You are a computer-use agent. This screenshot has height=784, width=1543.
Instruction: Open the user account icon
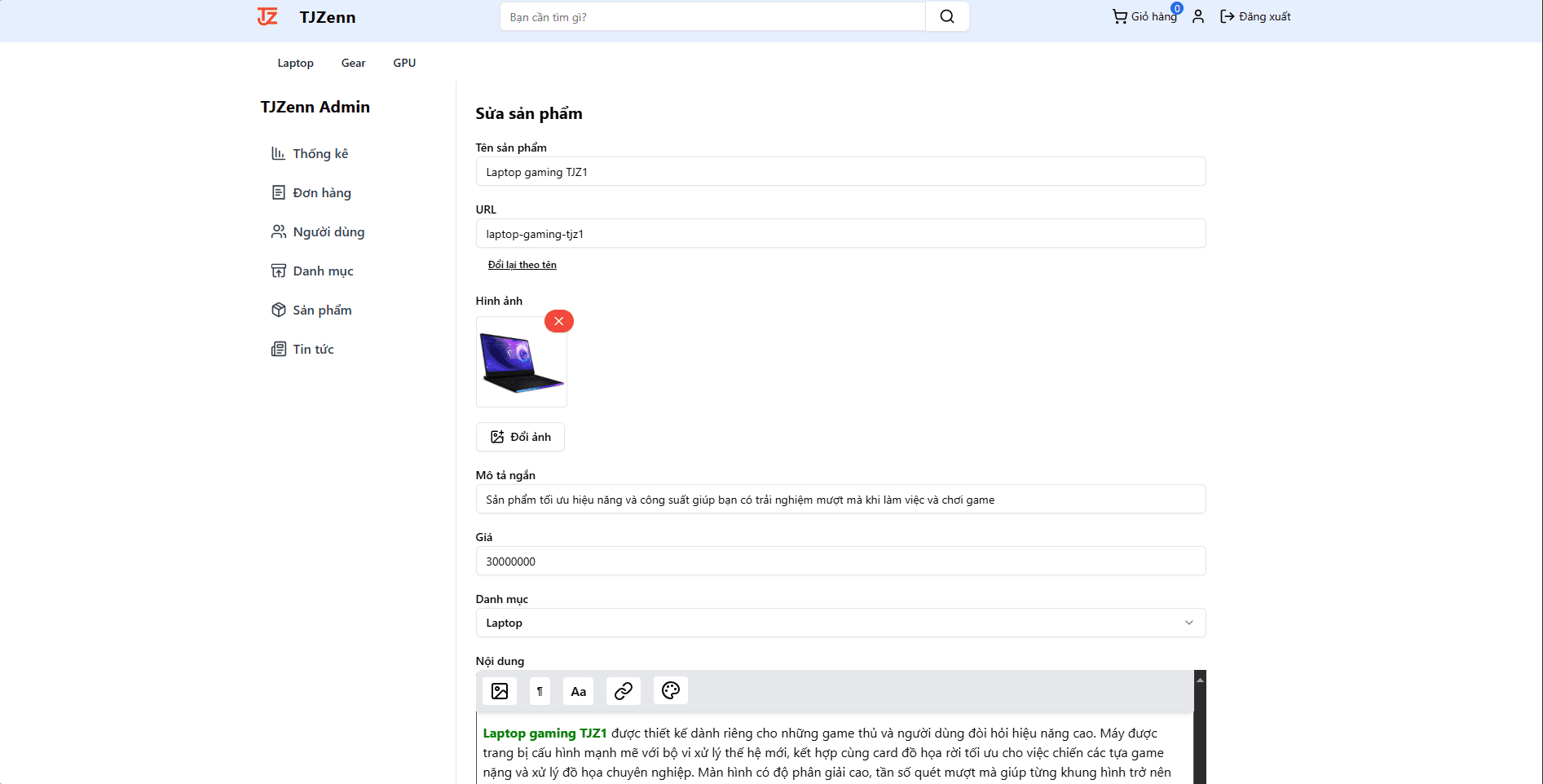(x=1197, y=16)
